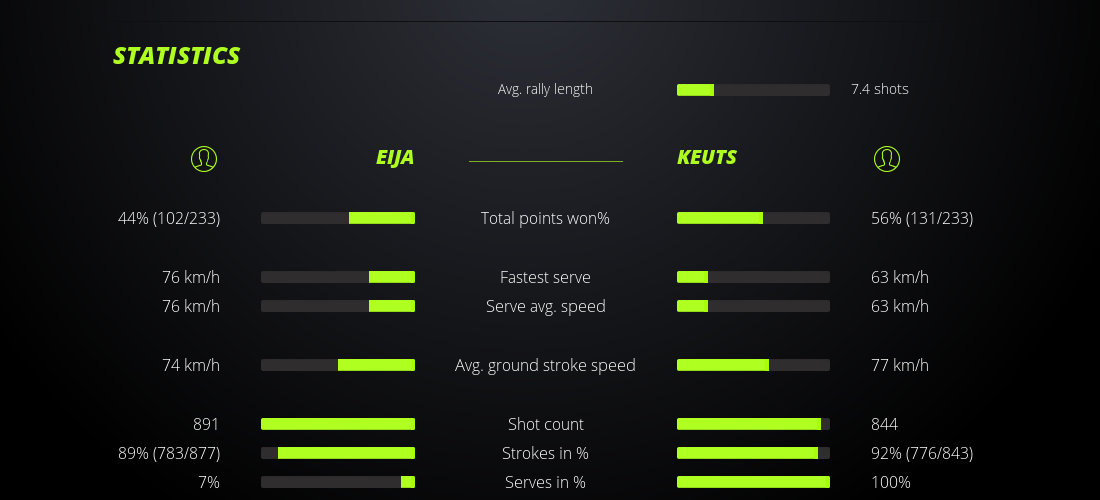Click Eija's player profile icon
The width and height of the screenshot is (1100, 500).
pyautogui.click(x=203, y=158)
